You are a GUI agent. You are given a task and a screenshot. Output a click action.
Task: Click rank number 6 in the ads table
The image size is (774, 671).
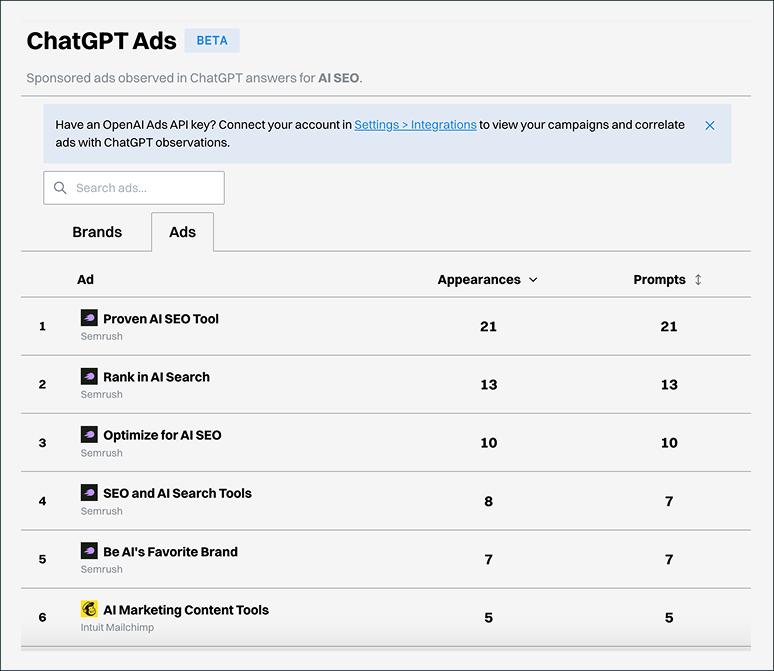42,618
